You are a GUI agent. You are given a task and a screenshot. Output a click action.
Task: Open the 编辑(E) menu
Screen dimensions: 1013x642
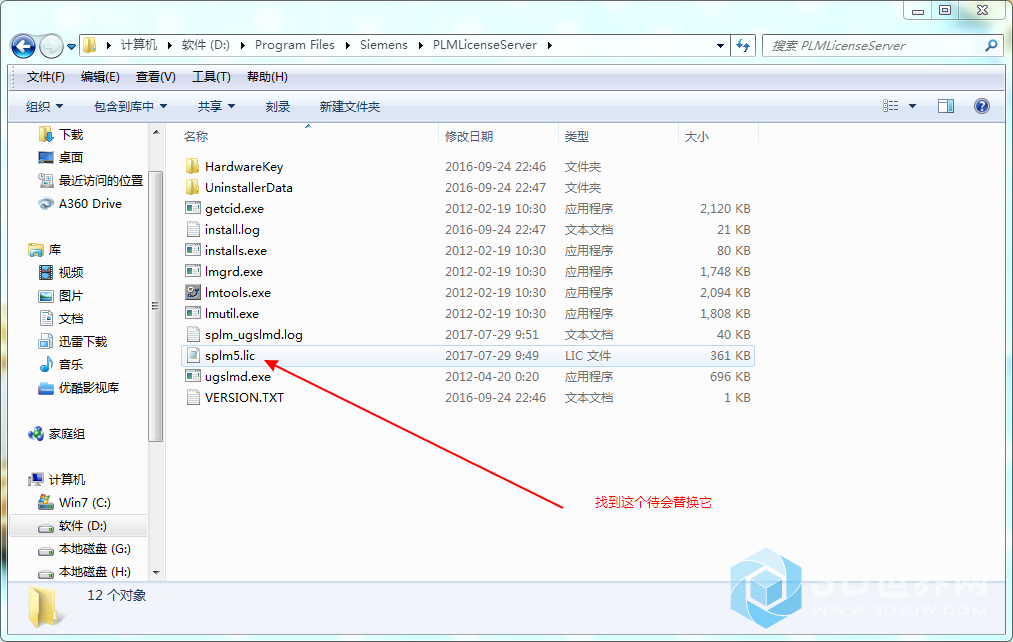tap(100, 77)
